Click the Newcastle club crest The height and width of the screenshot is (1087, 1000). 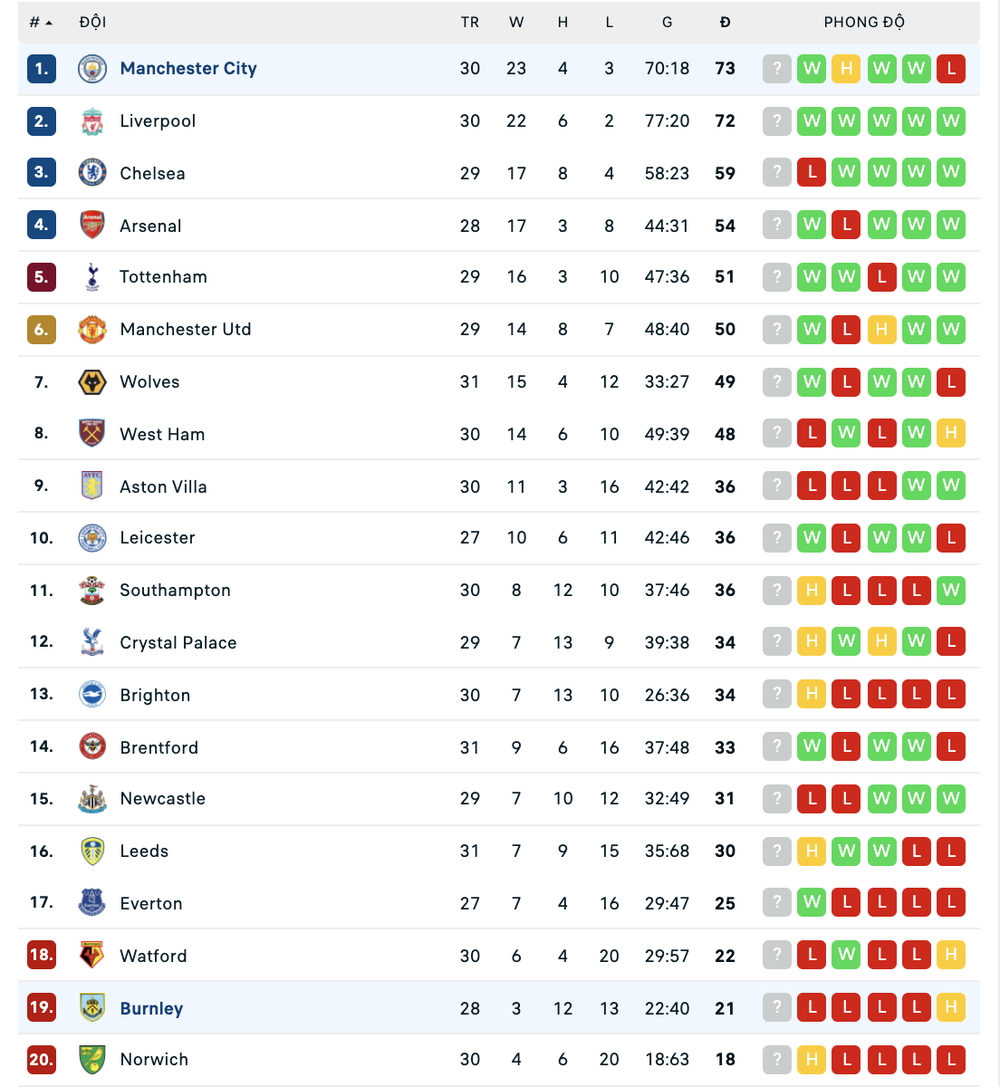point(92,799)
